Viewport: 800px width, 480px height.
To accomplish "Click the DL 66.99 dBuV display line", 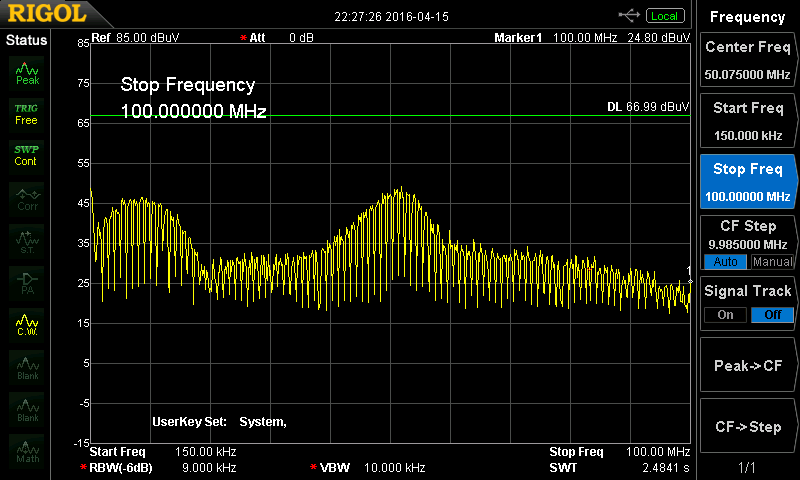I will point(648,107).
